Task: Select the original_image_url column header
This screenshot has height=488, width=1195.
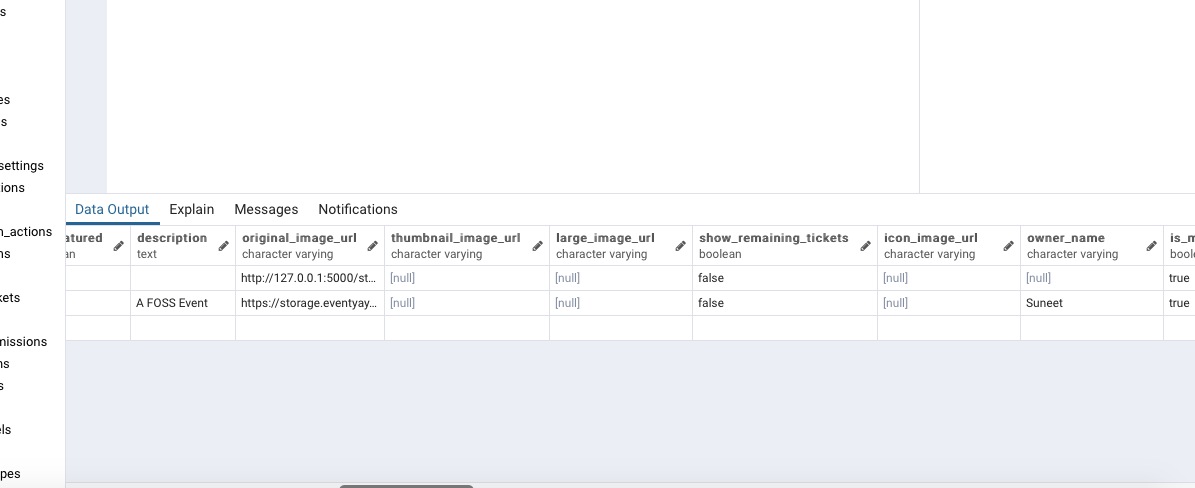Action: 310,246
